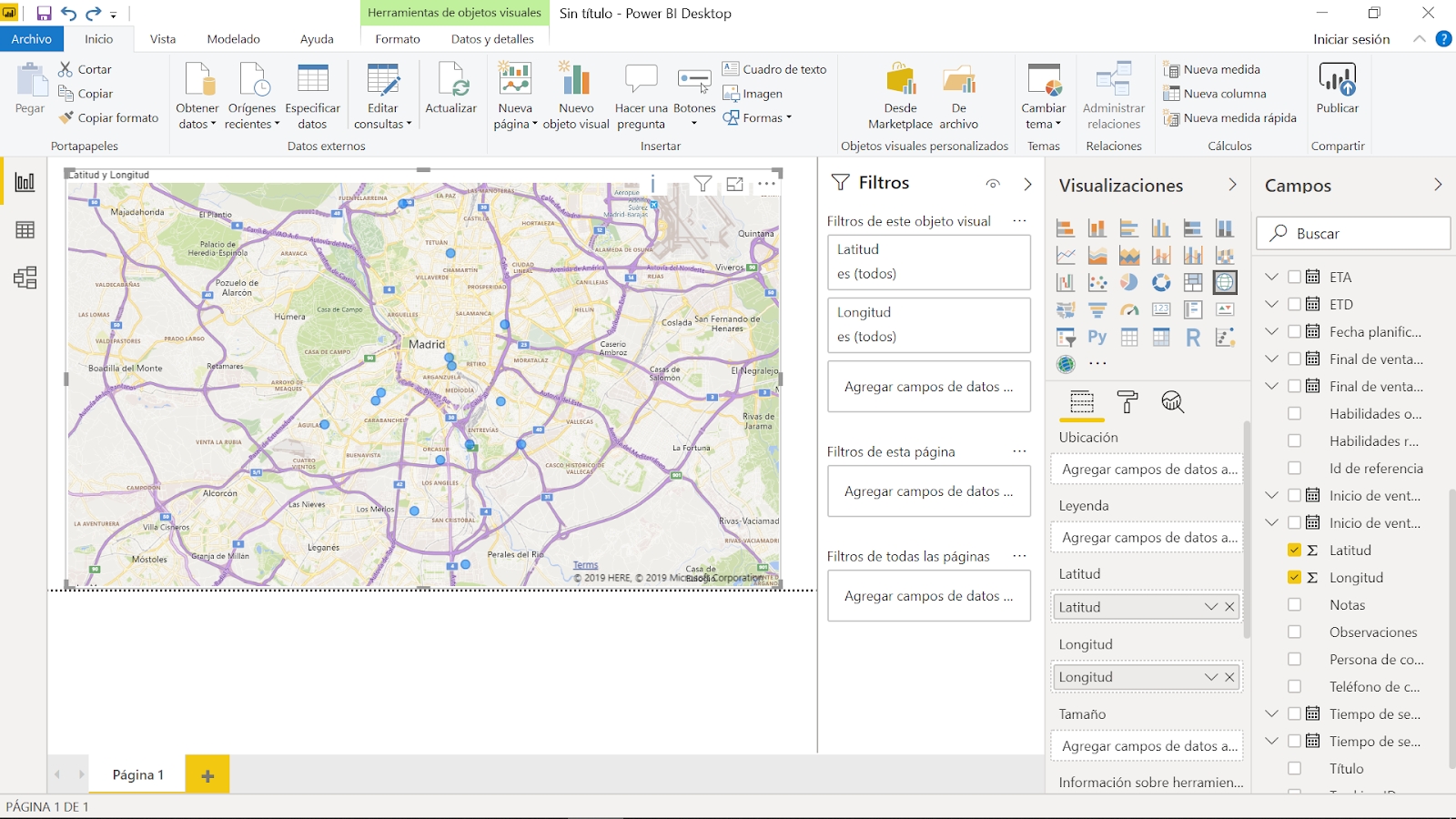Screen dimensions: 1456x819
Task: Select the R script visual icon
Action: (1193, 338)
